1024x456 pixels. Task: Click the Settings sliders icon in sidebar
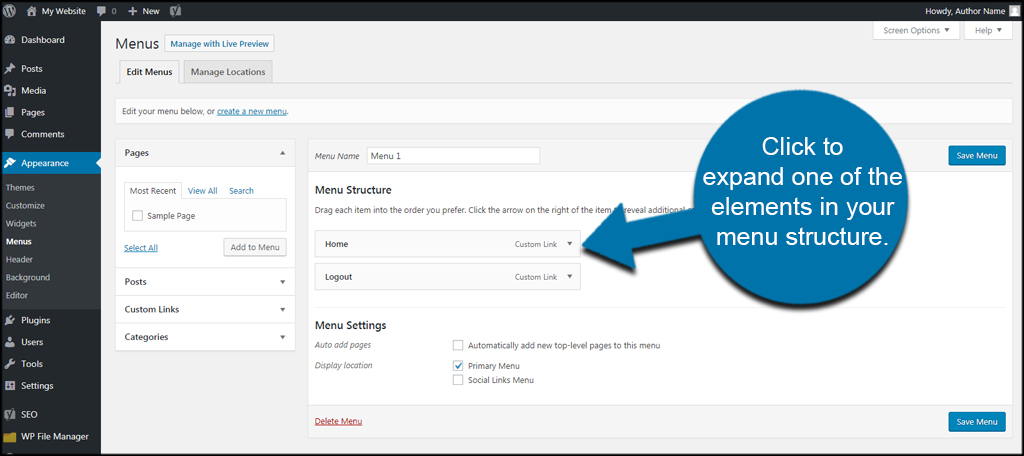[10, 385]
